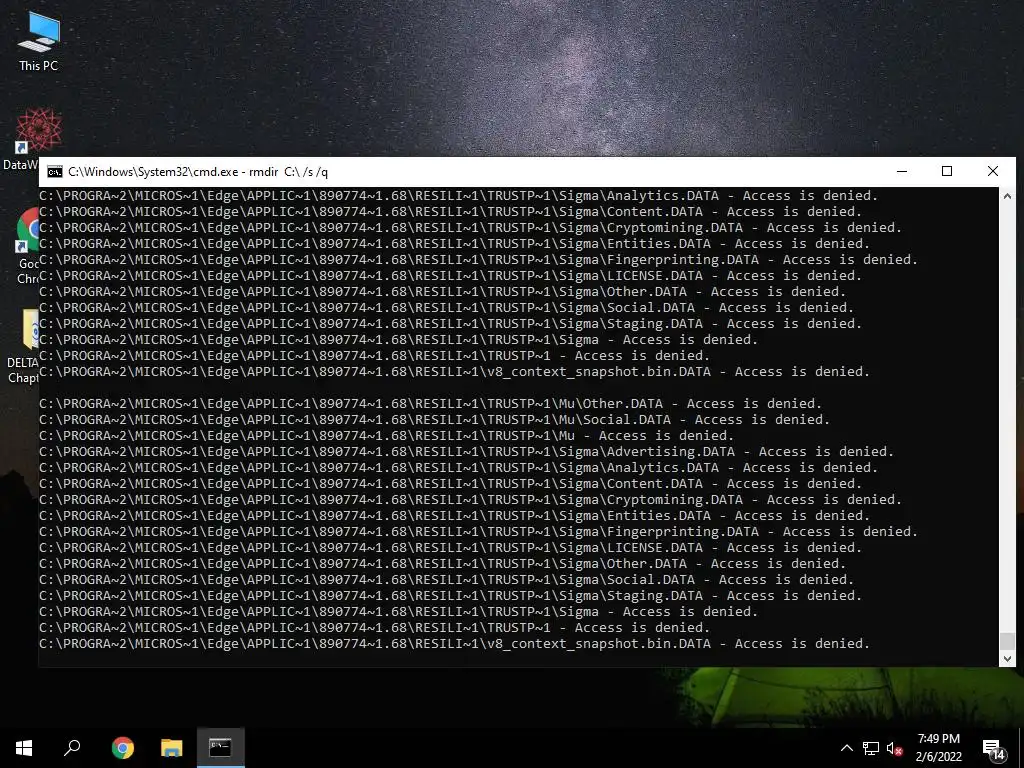
Task: Show hidden system tray icons
Action: tap(846, 748)
